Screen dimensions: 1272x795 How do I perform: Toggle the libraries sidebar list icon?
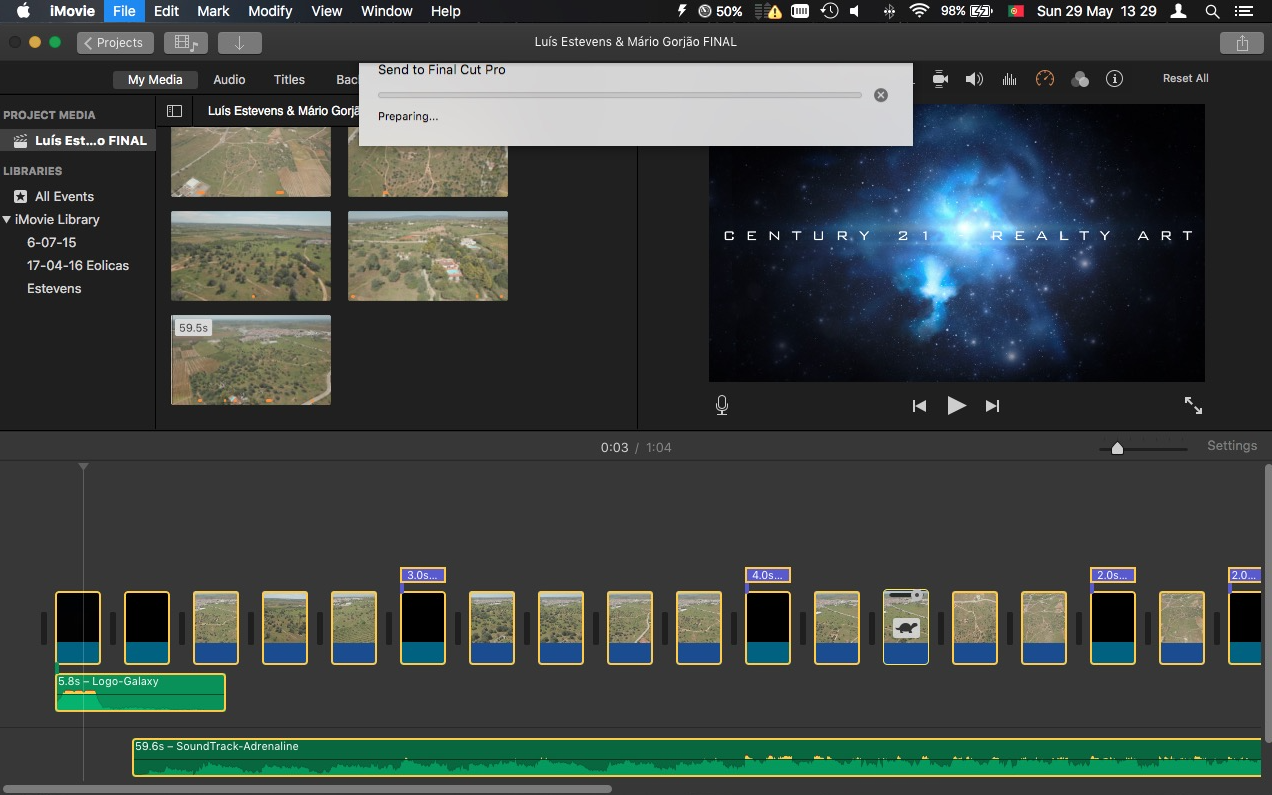point(174,111)
